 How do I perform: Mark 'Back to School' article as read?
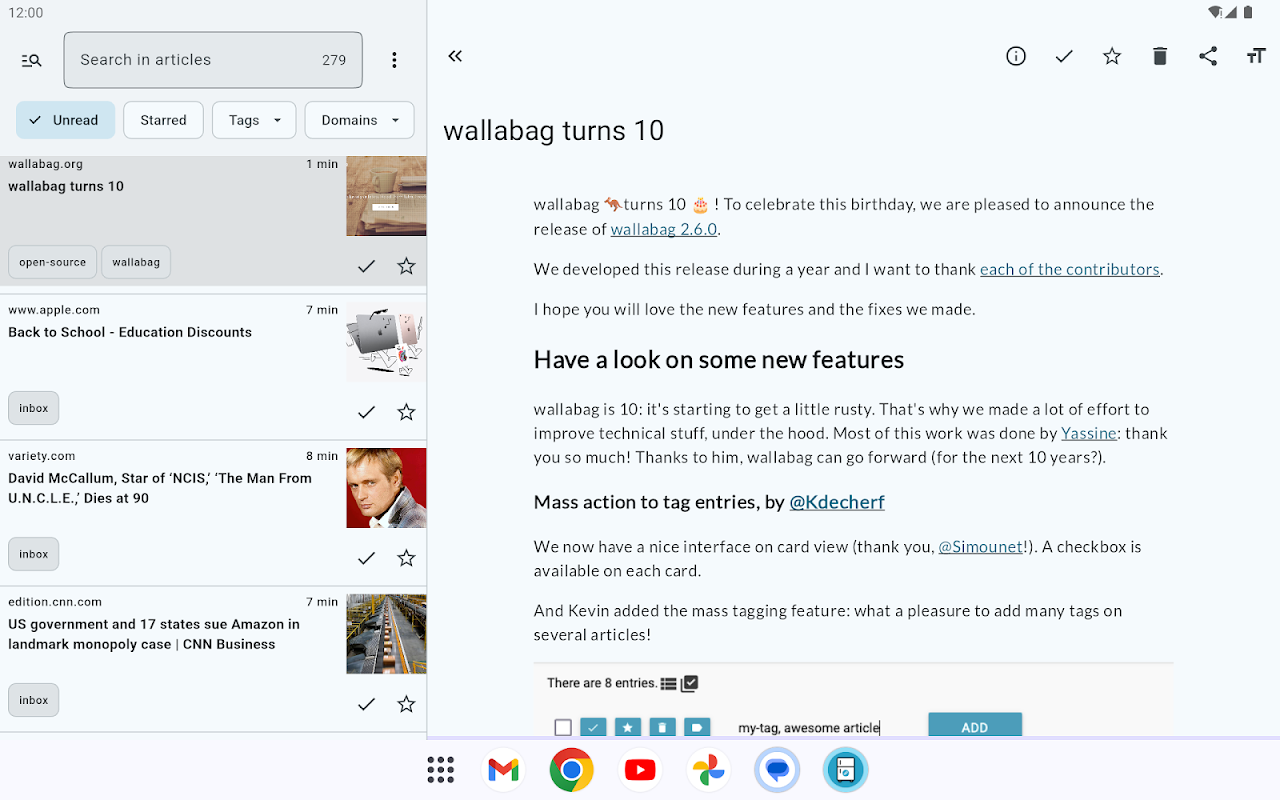point(366,412)
